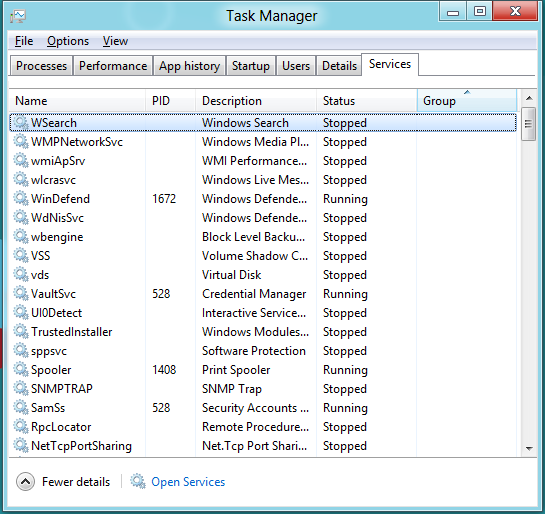Click Running status of SamSs row

coord(345,408)
